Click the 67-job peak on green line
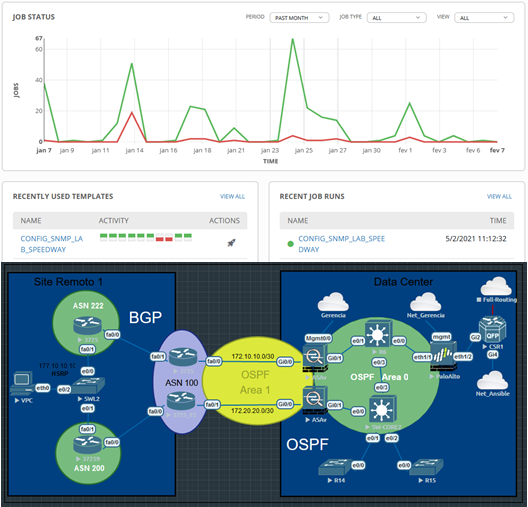The image size is (528, 507). [x=292, y=39]
